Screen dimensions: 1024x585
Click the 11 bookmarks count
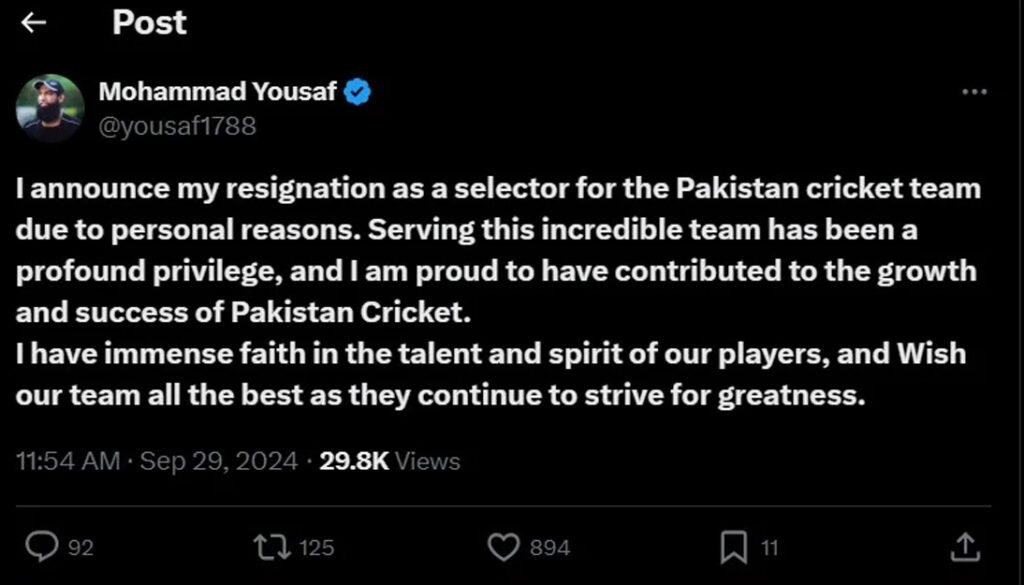769,547
